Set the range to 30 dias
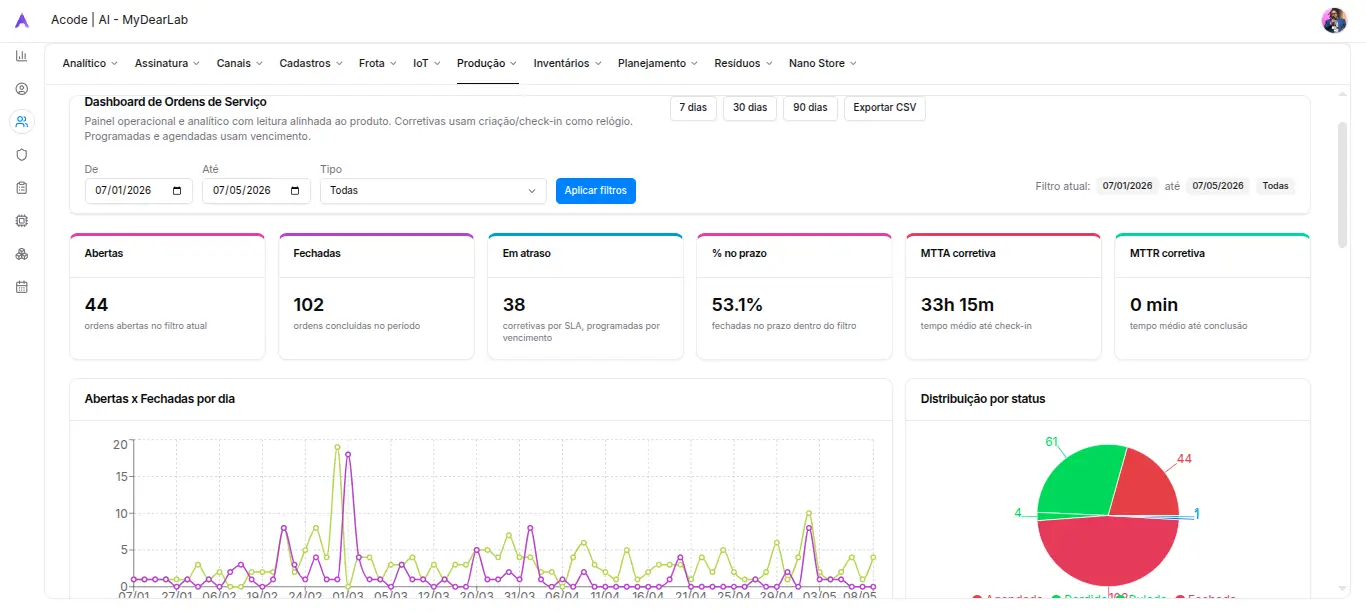 pyautogui.click(x=750, y=108)
